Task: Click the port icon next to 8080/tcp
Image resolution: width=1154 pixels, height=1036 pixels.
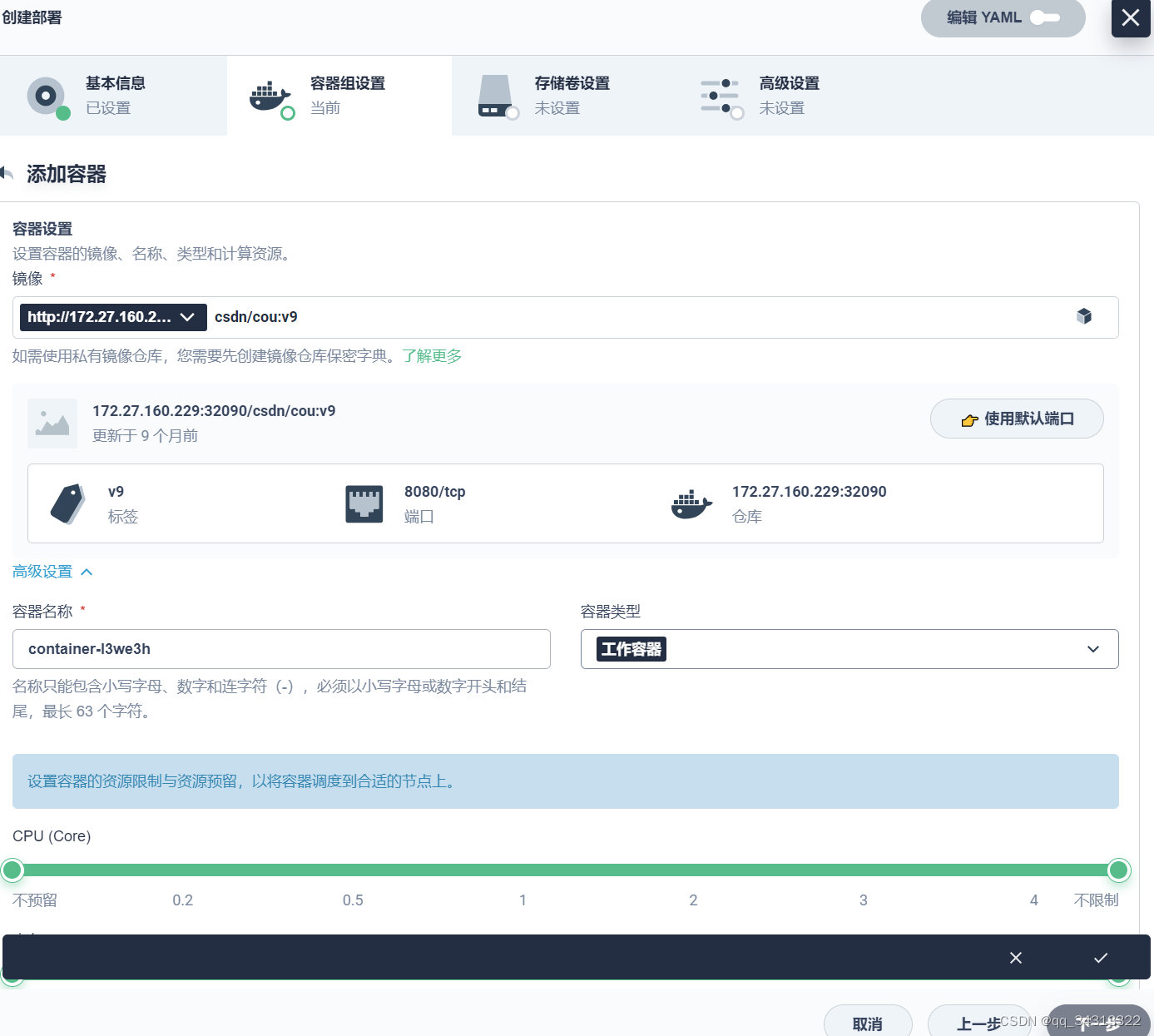Action: pyautogui.click(x=364, y=504)
